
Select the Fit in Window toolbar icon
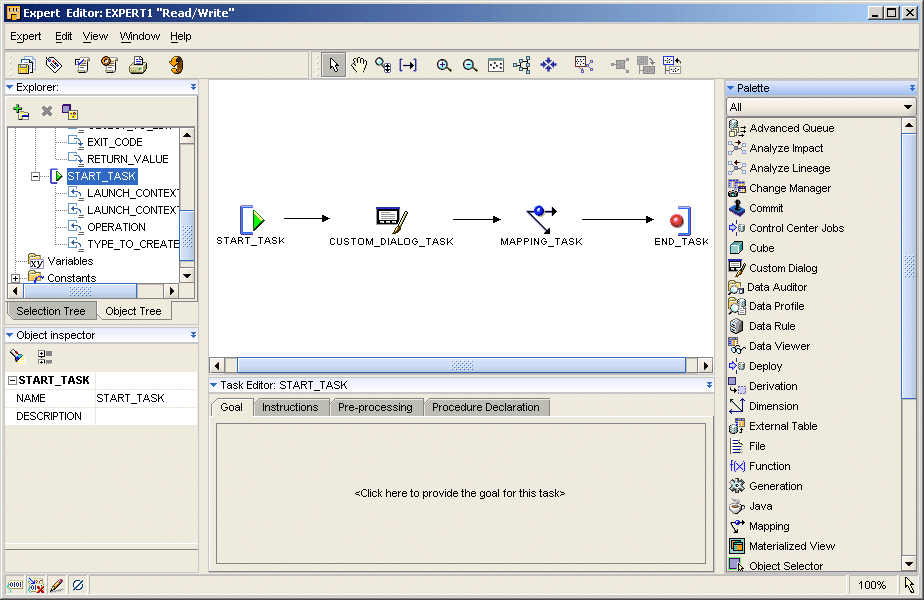coord(495,64)
